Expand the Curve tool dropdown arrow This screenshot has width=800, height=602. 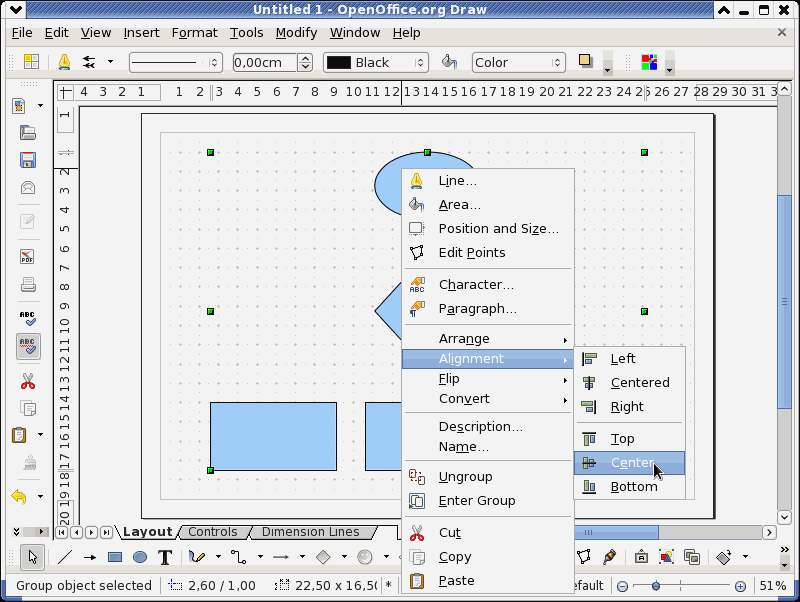point(218,557)
